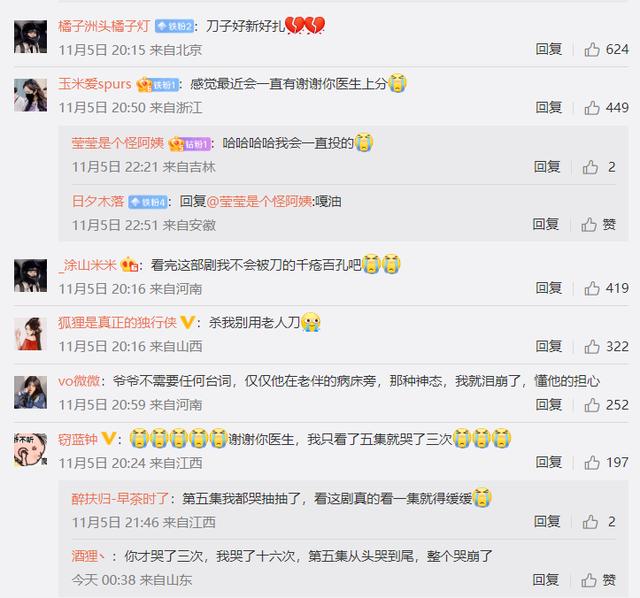The image size is (640, 598).
Task: Open 玉米爱spurs's avatar thumbnail
Action: [31, 96]
